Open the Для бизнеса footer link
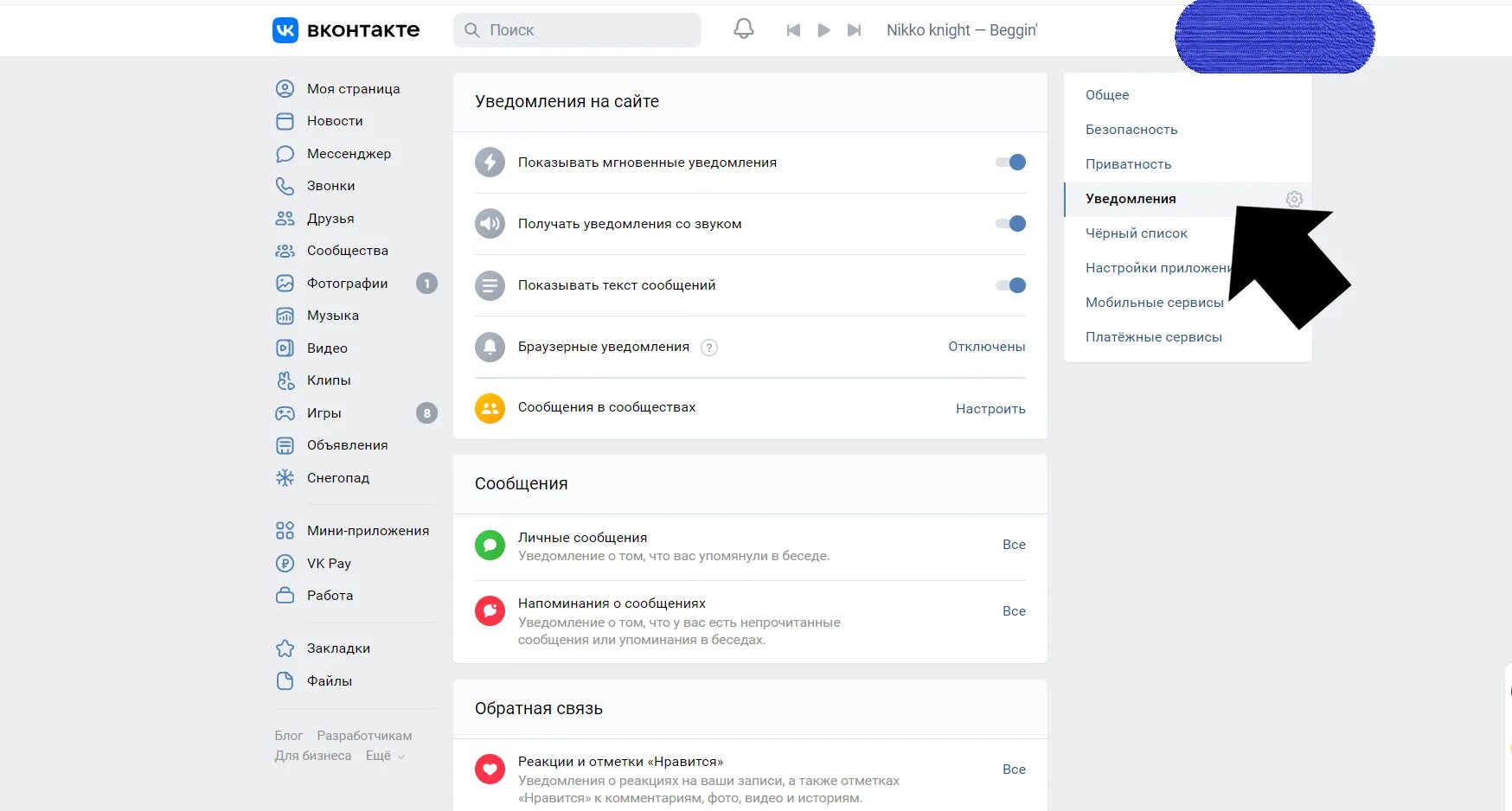 pyautogui.click(x=313, y=756)
